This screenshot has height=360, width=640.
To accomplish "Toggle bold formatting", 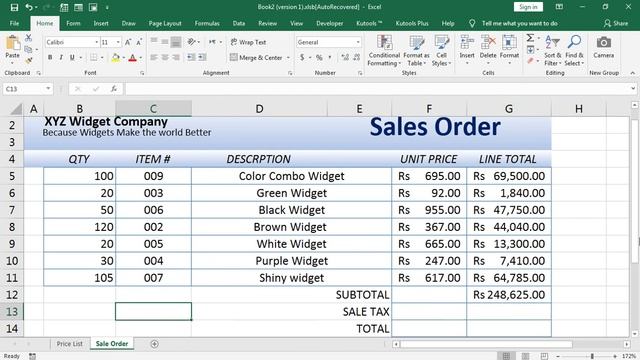I will point(50,58).
